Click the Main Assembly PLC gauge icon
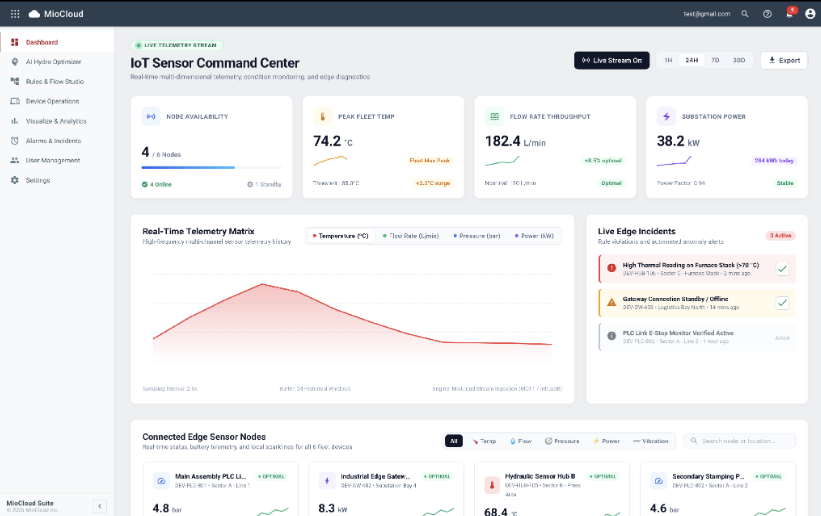The width and height of the screenshot is (821, 516). tap(161, 480)
